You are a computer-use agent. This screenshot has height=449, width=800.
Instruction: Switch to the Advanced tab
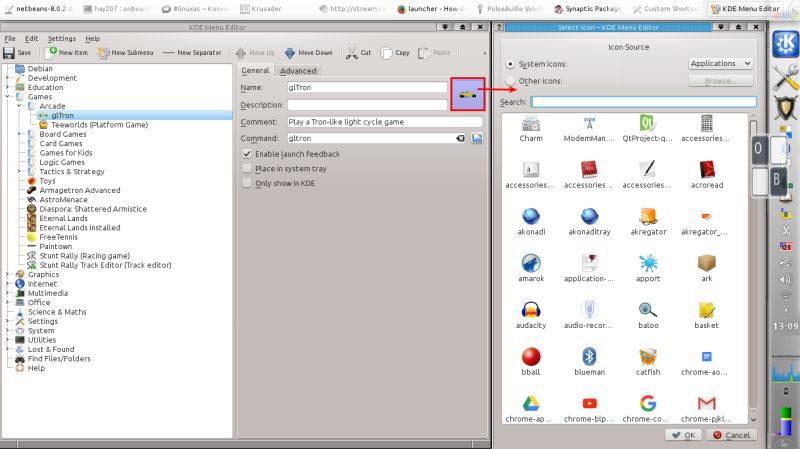pyautogui.click(x=298, y=71)
